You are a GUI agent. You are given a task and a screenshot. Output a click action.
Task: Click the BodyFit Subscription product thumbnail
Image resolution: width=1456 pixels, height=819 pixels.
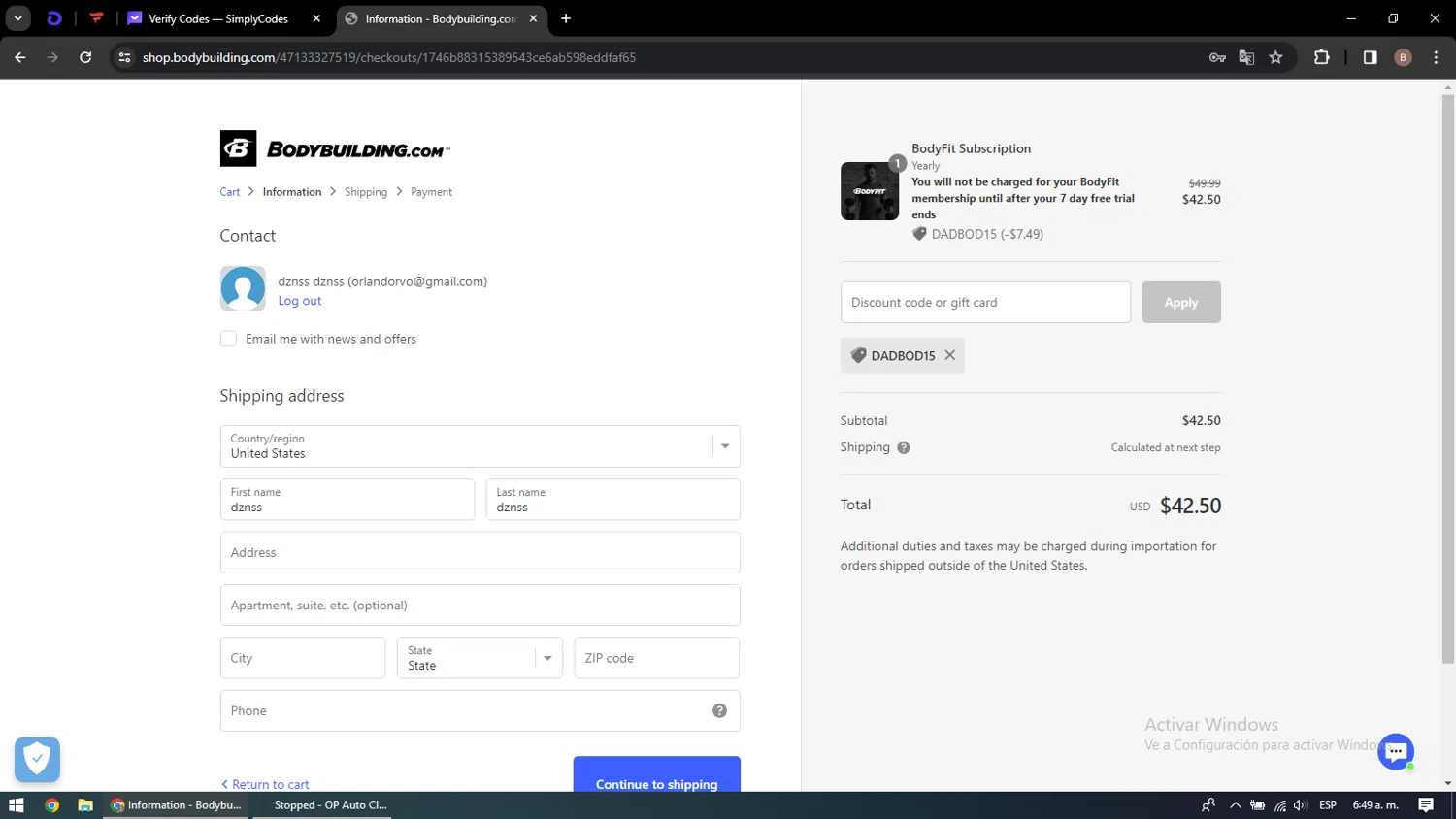pos(870,191)
